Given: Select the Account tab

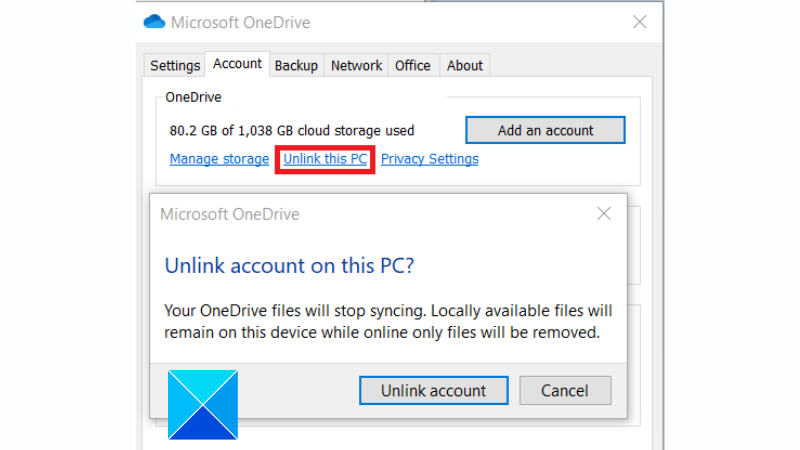Looking at the screenshot, I should [x=238, y=64].
